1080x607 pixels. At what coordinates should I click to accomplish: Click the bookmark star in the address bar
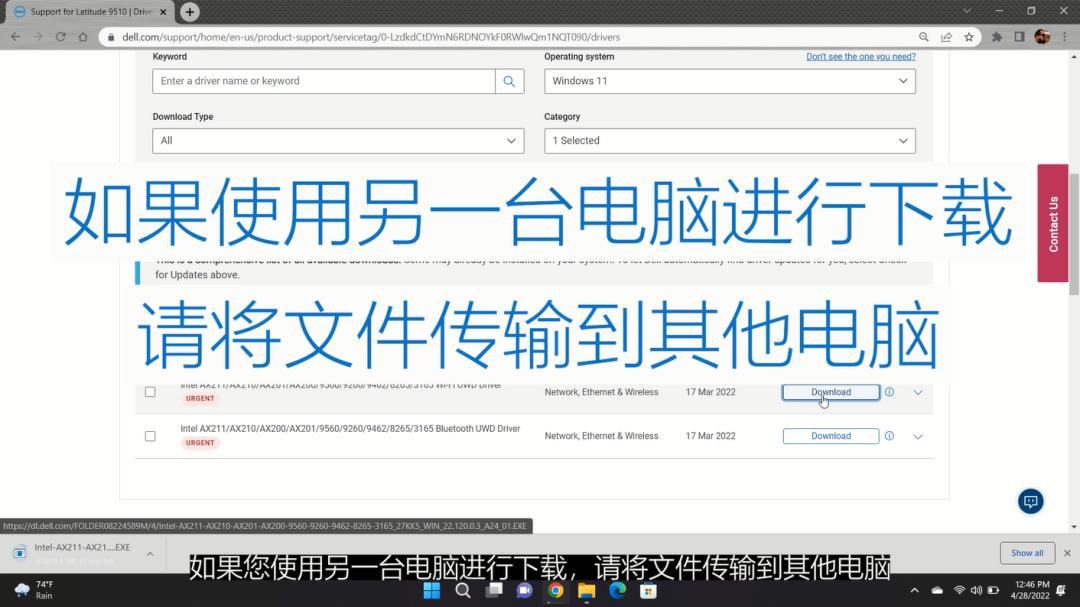pyautogui.click(x=969, y=35)
